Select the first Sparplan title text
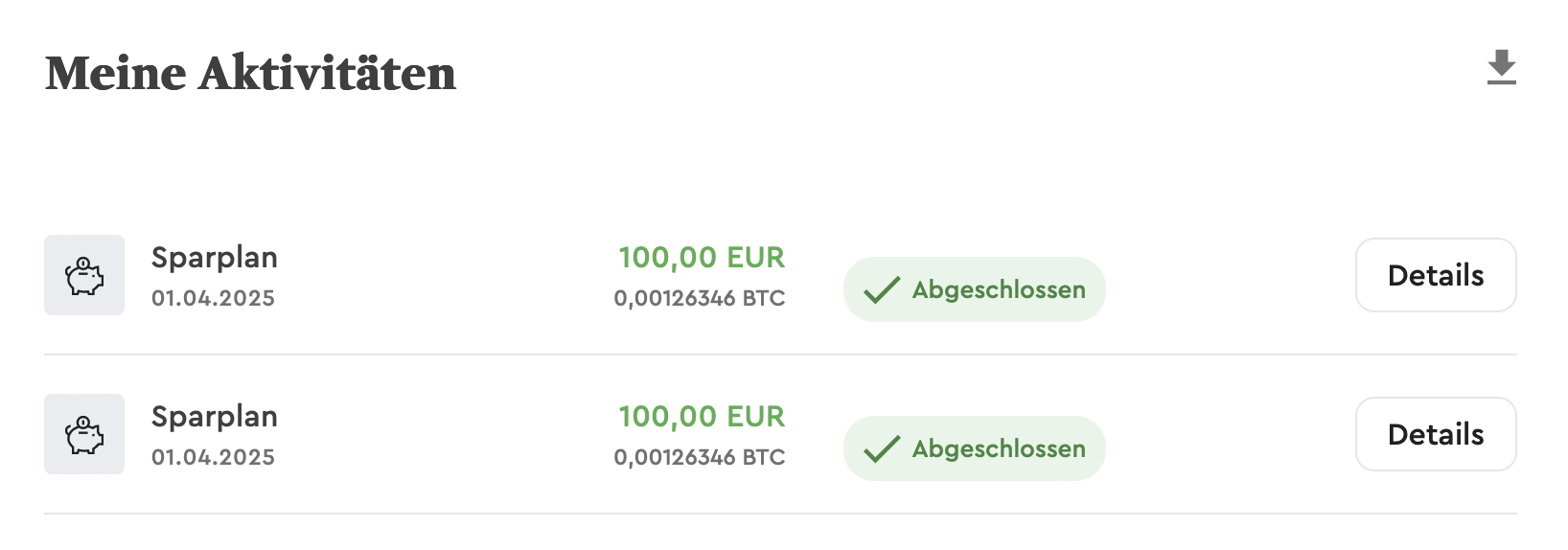This screenshot has height=550, width=1568. pos(215,258)
